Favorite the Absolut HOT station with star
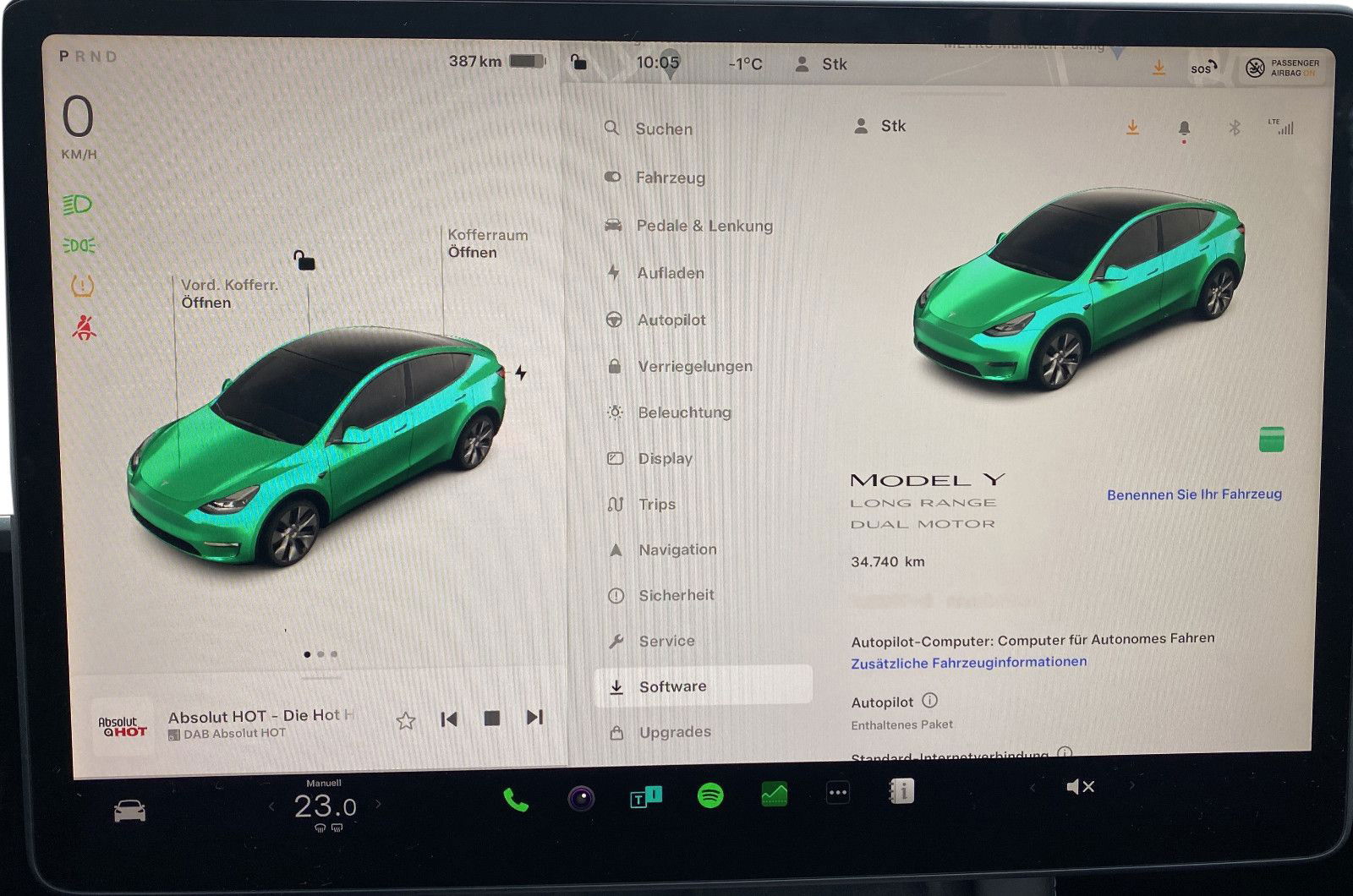This screenshot has height=896, width=1353. click(406, 720)
